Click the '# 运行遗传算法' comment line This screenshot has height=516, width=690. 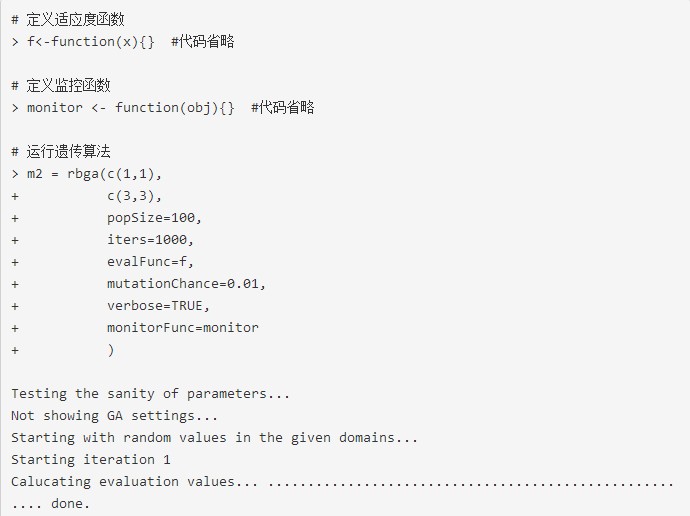[61, 151]
